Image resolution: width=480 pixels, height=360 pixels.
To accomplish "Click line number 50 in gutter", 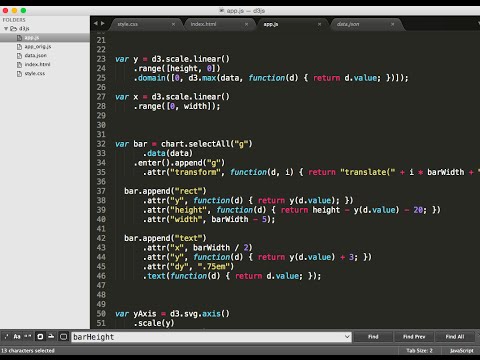I will 101,314.
